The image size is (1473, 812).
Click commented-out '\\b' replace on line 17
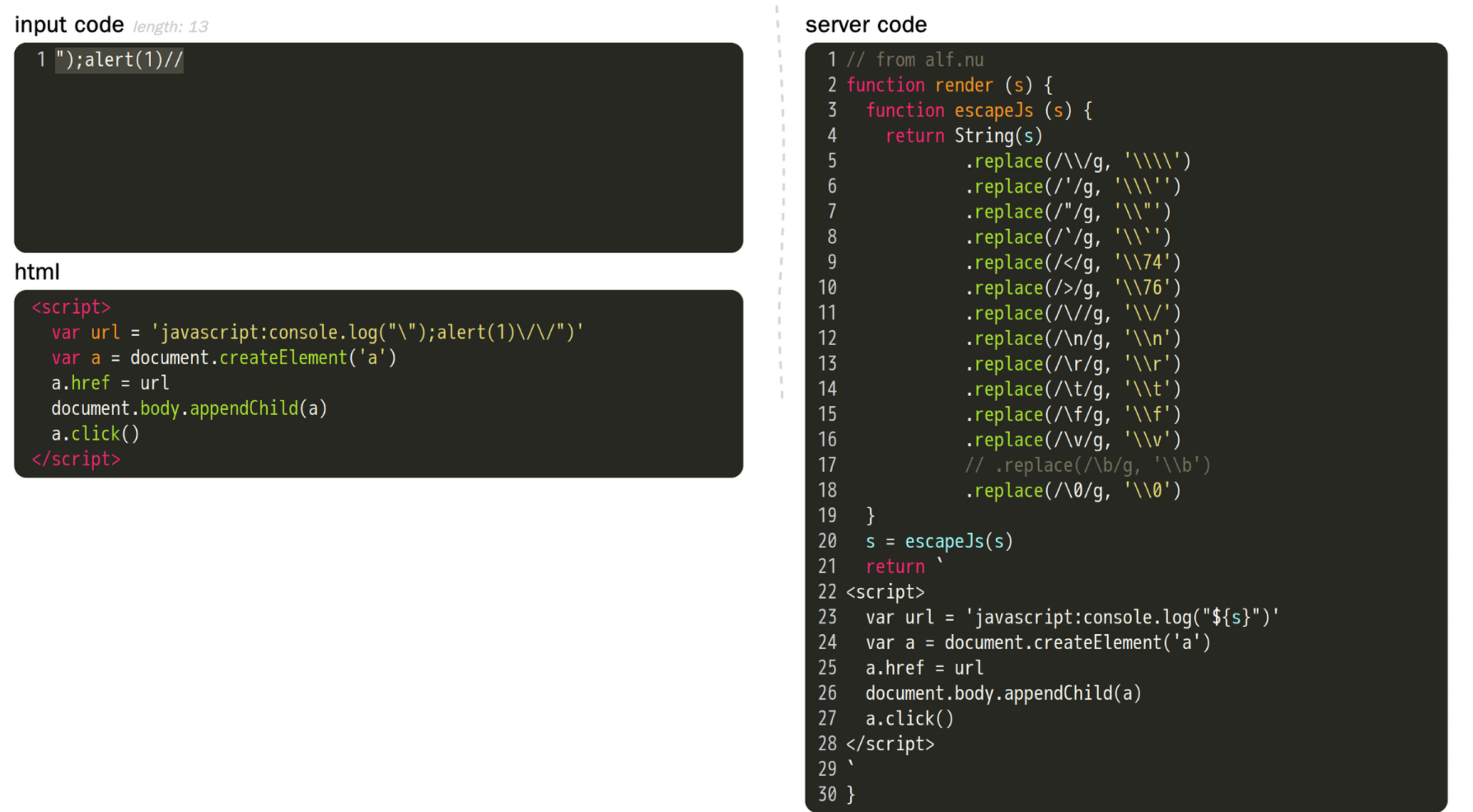pyautogui.click(x=1087, y=466)
